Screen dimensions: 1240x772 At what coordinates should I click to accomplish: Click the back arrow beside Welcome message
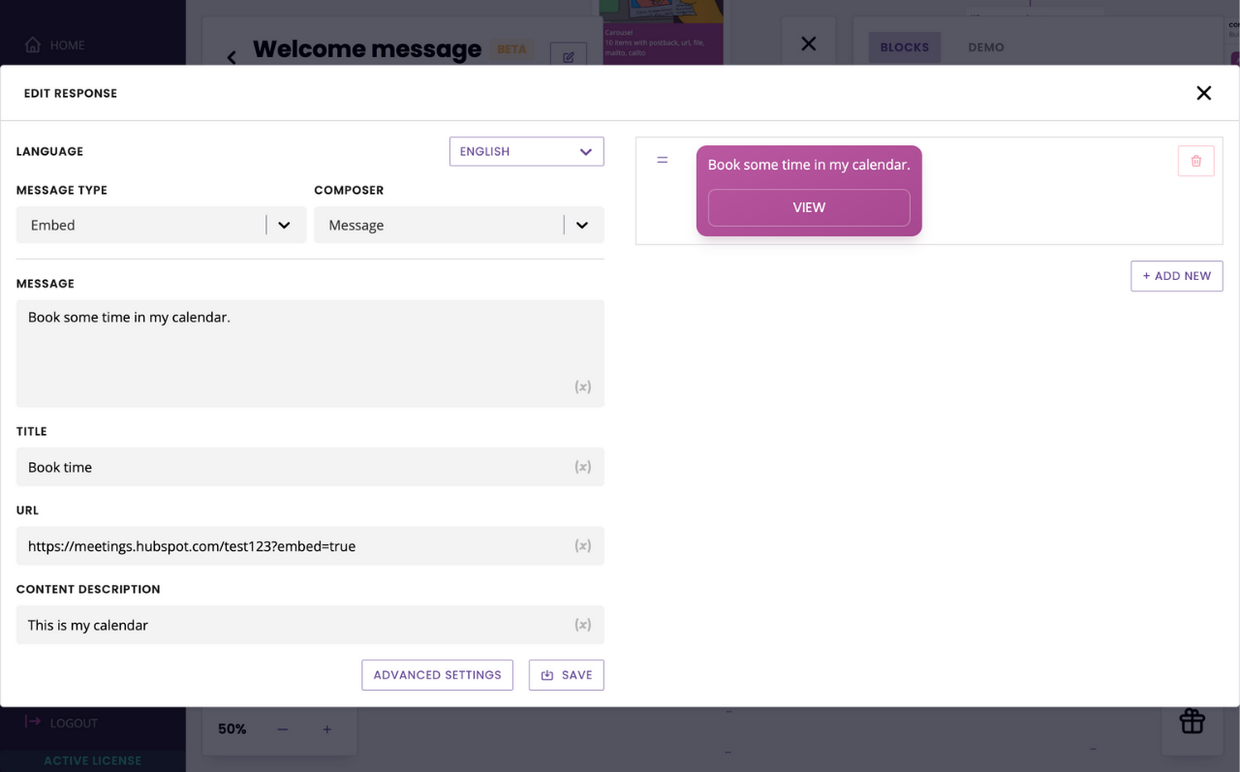(x=231, y=57)
